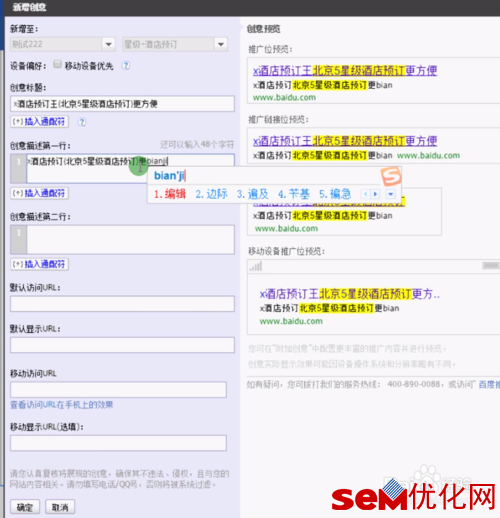Click the bian'ji pinyin composition text

point(170,176)
